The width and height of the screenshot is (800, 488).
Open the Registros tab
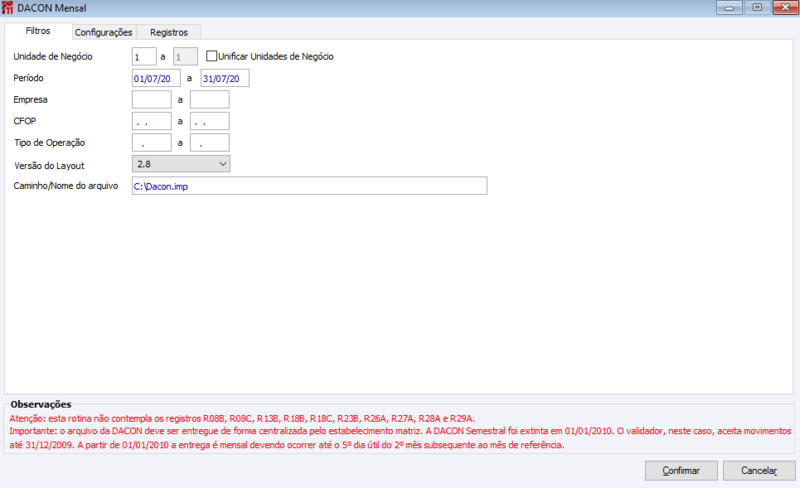[x=168, y=32]
